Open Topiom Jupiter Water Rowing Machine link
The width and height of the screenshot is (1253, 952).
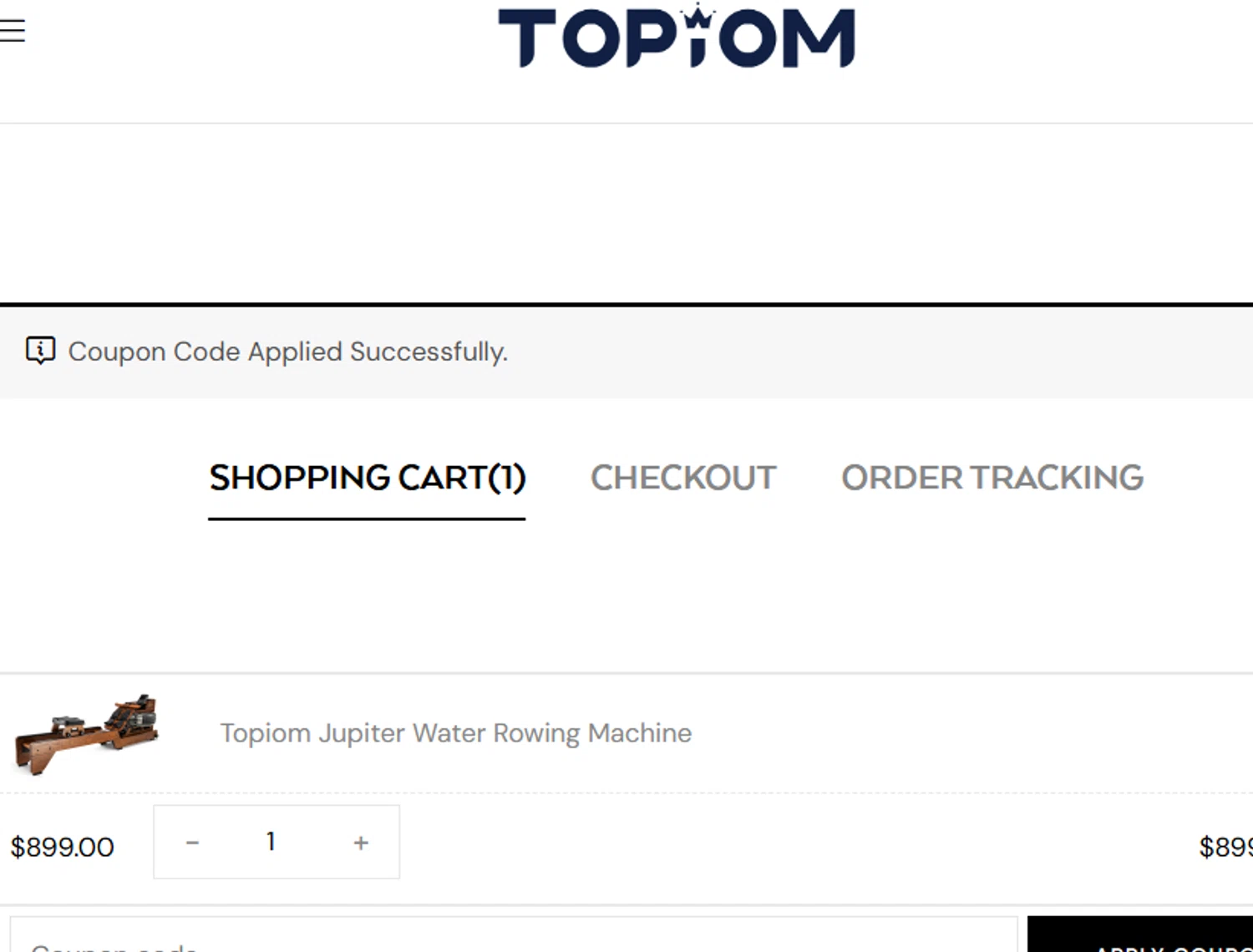pos(455,733)
